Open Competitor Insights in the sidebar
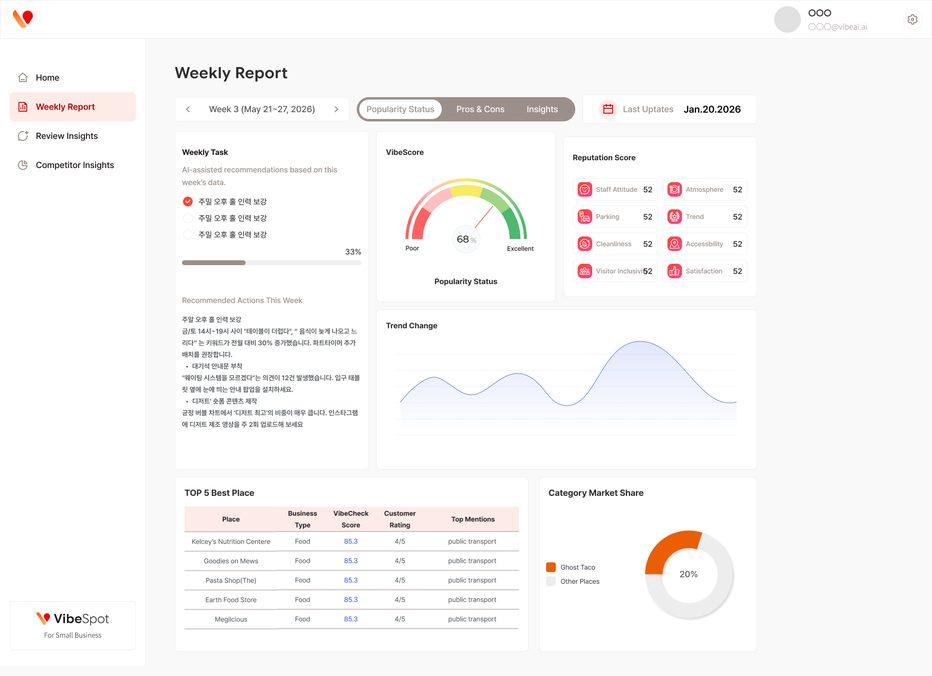Image resolution: width=932 pixels, height=676 pixels. coord(73,165)
